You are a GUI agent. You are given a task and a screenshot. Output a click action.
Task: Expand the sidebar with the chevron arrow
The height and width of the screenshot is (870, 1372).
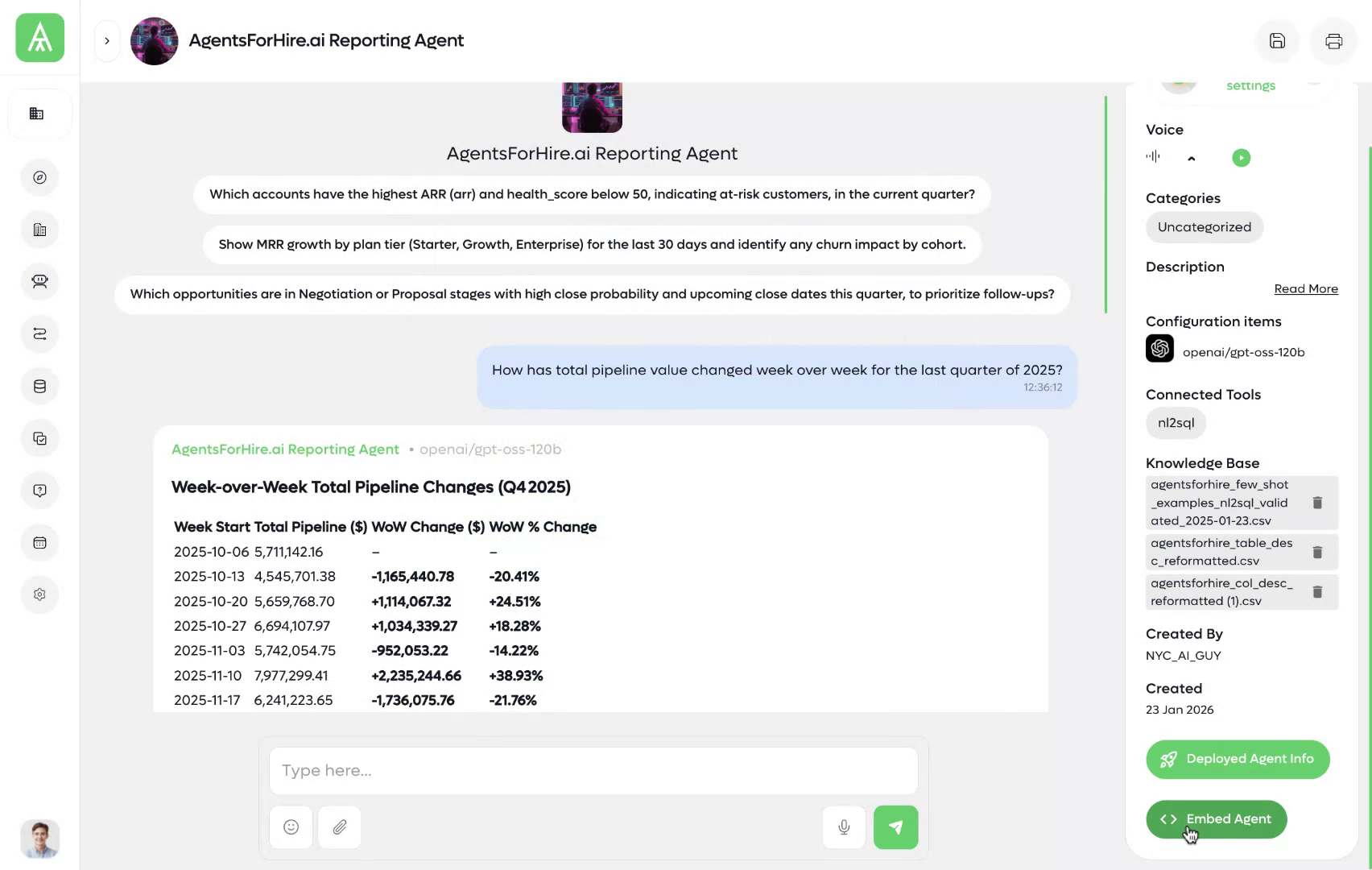tap(107, 41)
